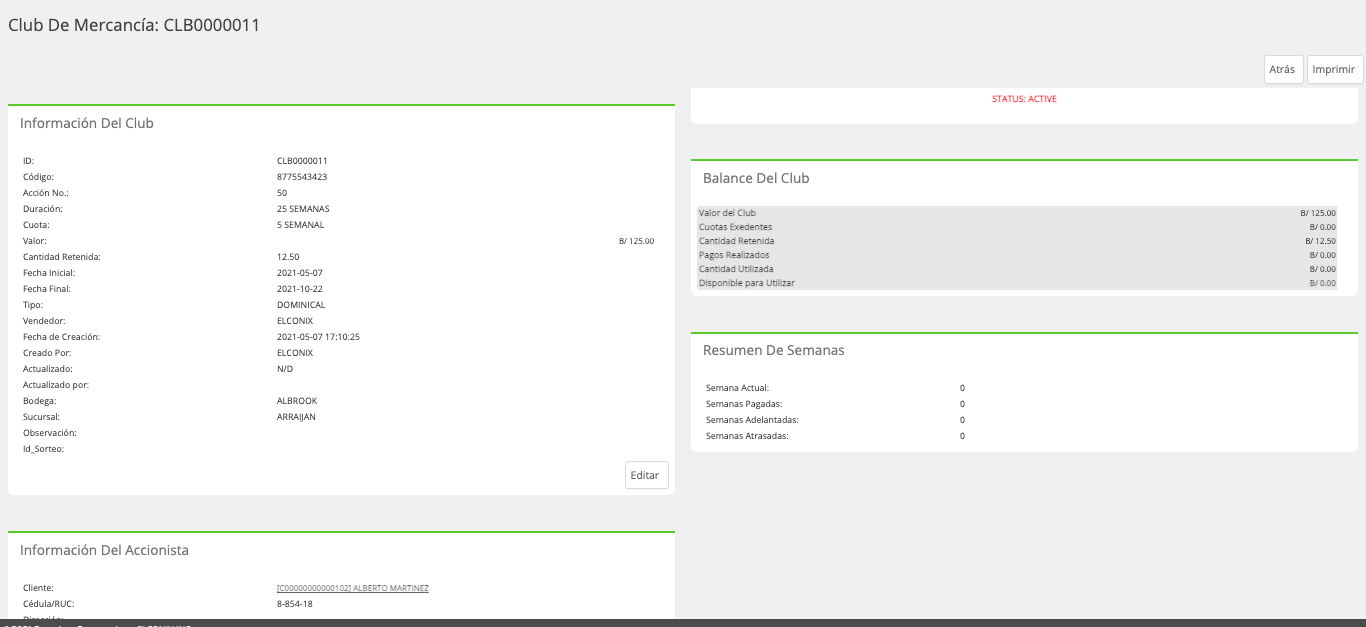Select the Información Del Club heading
This screenshot has width=1366, height=627.
[x=87, y=123]
